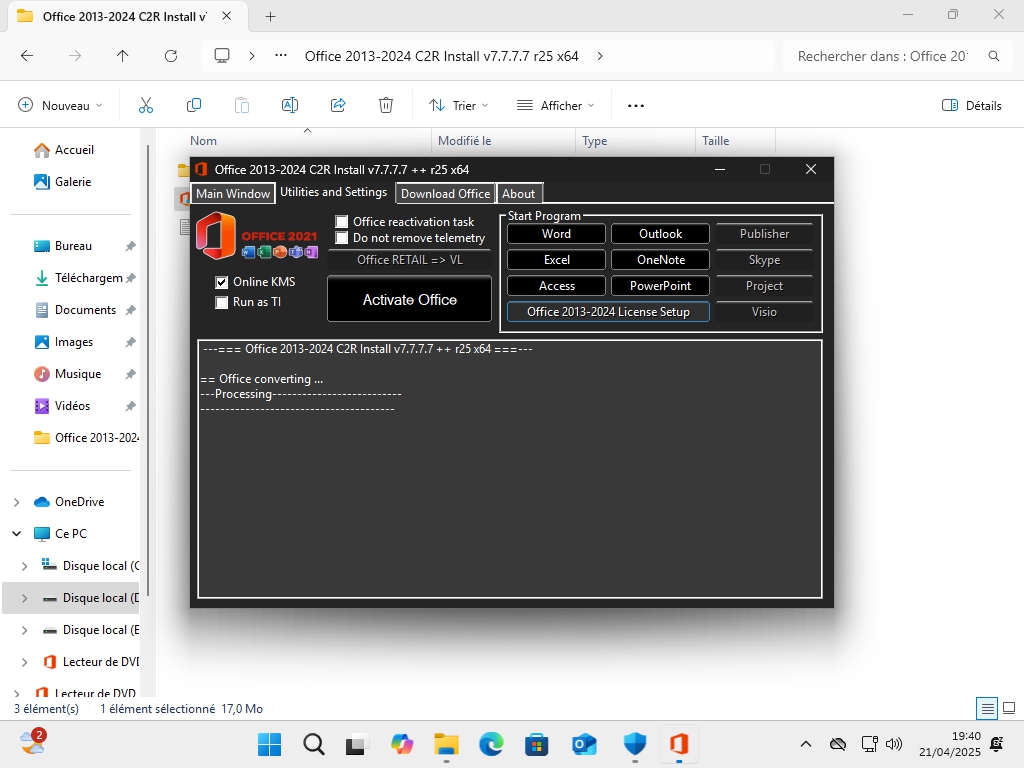Click the Share icon in toolbar
Image resolution: width=1024 pixels, height=768 pixels.
pos(338,105)
